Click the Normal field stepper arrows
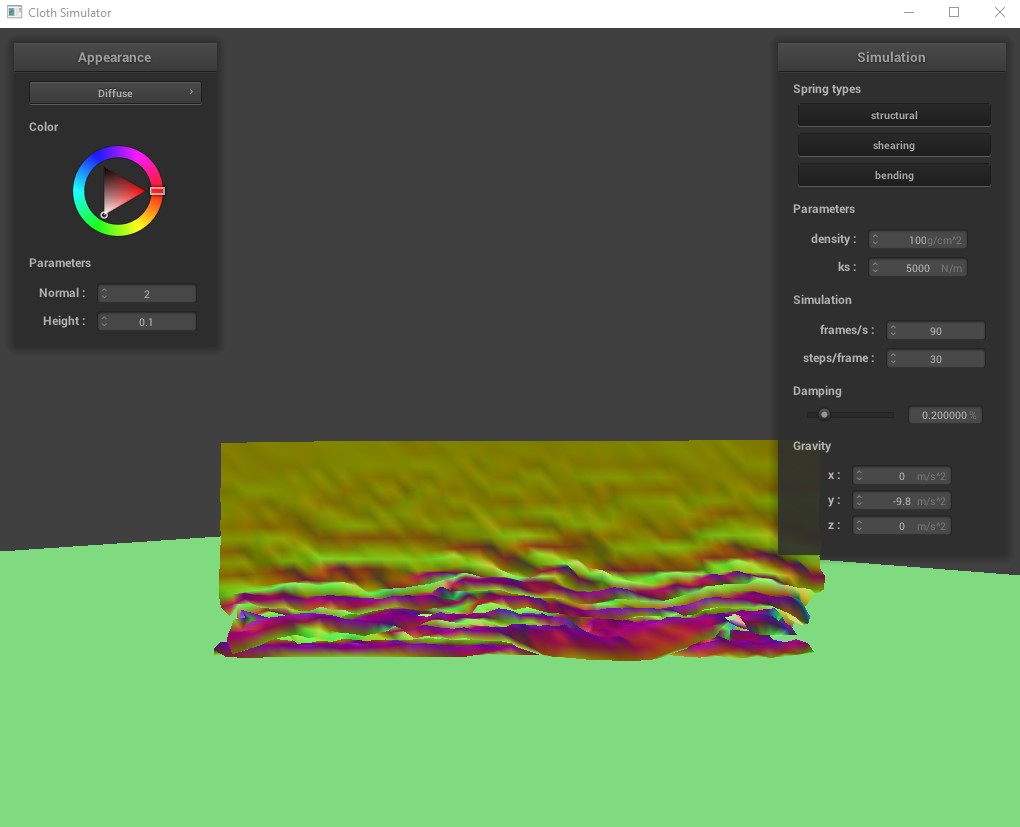Screen dimensions: 1020x827 (104, 293)
